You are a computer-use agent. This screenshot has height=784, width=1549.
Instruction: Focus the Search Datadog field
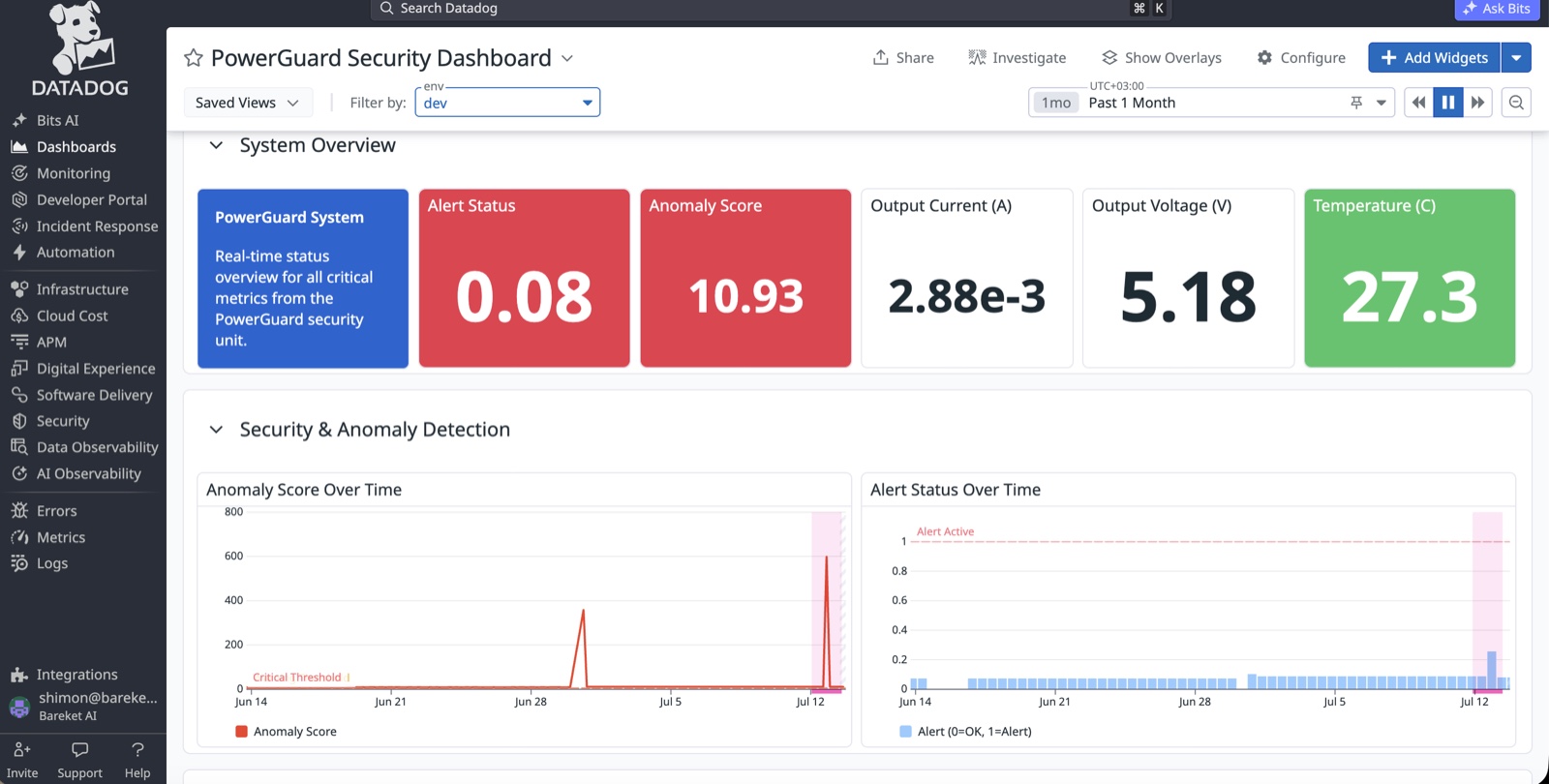771,9
